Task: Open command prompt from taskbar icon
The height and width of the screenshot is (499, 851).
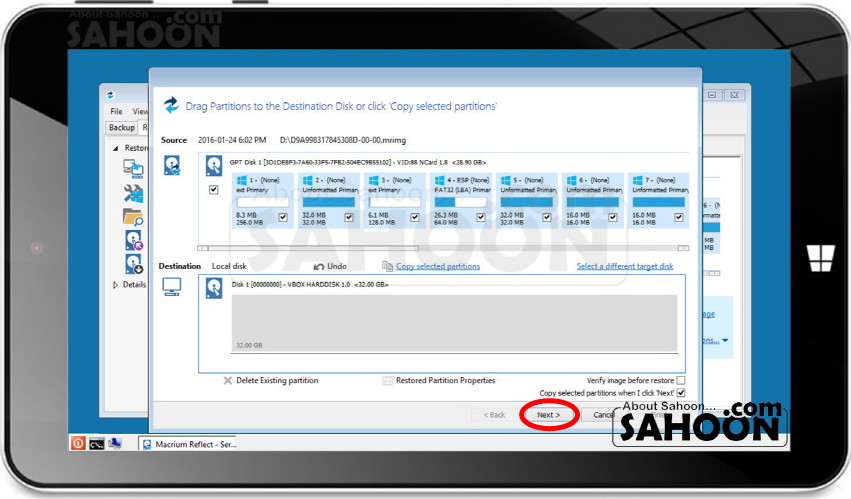Action: [97, 443]
